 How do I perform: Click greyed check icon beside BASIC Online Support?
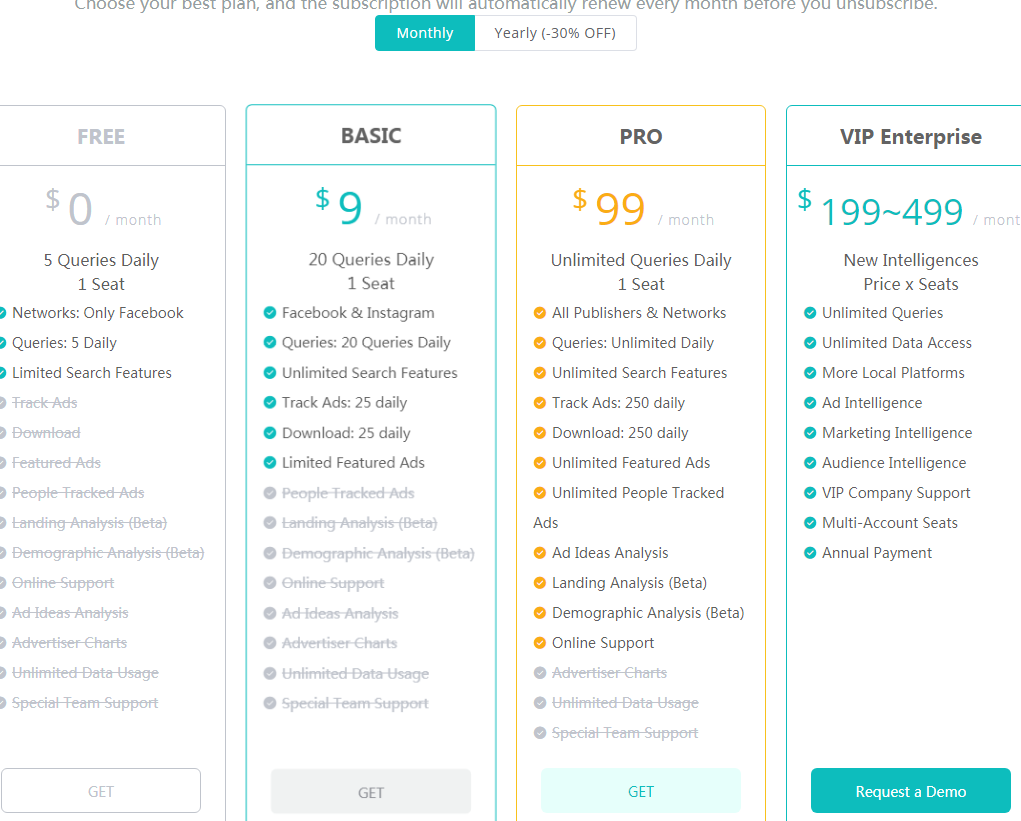click(269, 583)
